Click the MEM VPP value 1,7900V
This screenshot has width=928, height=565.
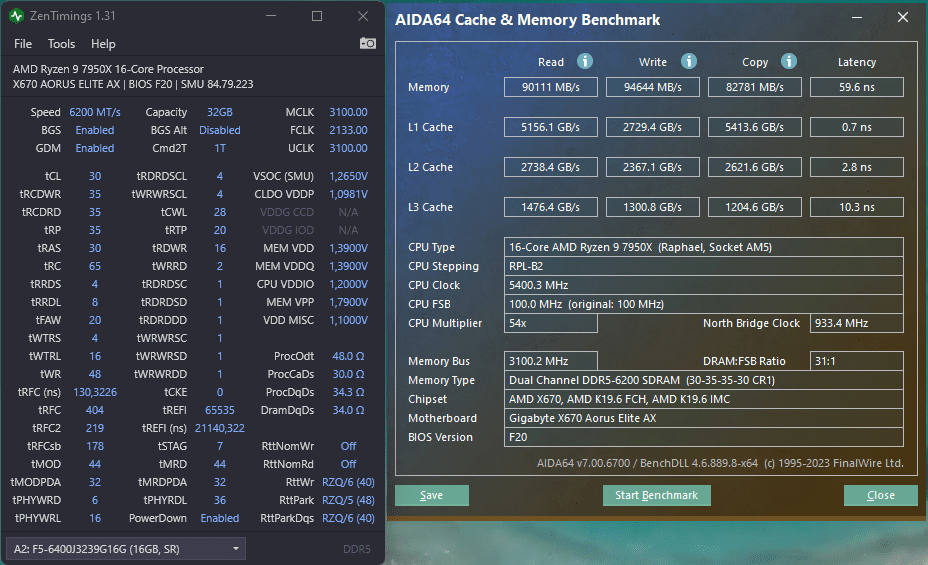tap(348, 302)
